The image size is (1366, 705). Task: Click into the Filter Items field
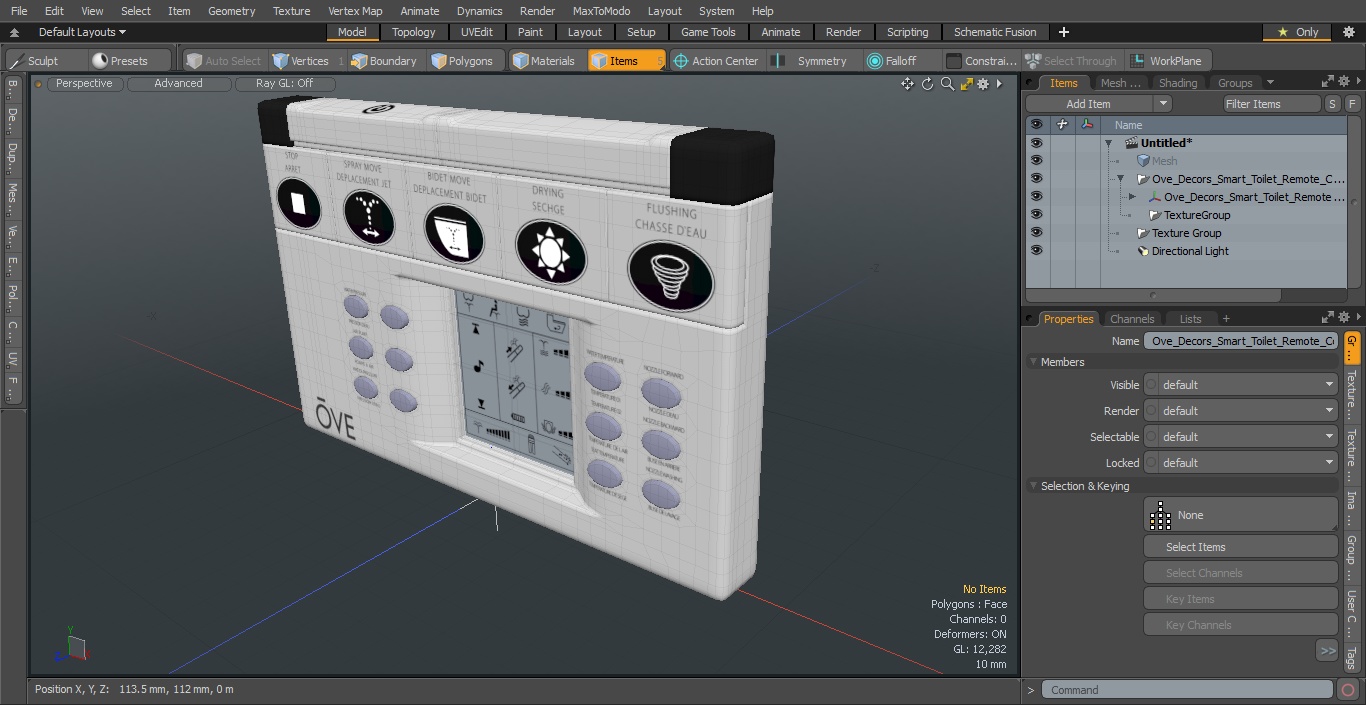(1272, 104)
